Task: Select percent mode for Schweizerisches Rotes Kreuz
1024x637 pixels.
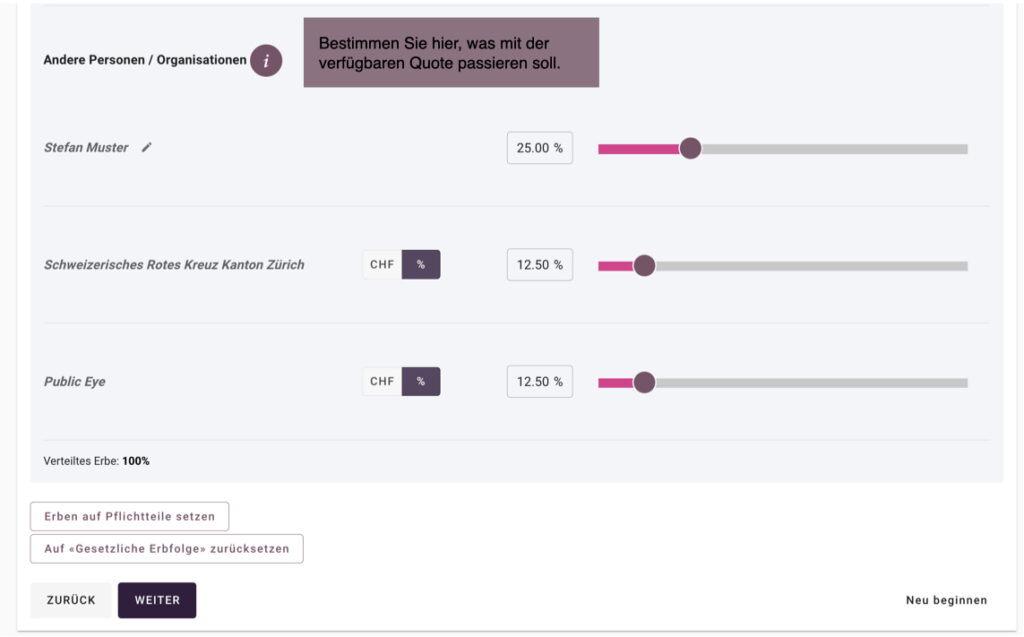Action: (x=421, y=265)
